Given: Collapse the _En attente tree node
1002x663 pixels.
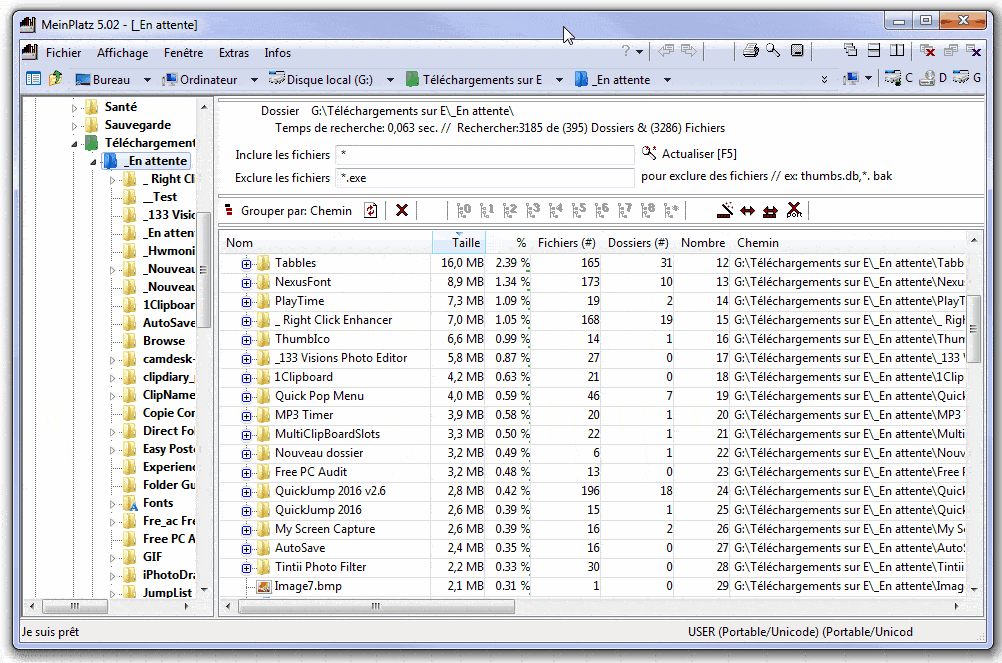Looking at the screenshot, I should click(x=93, y=162).
